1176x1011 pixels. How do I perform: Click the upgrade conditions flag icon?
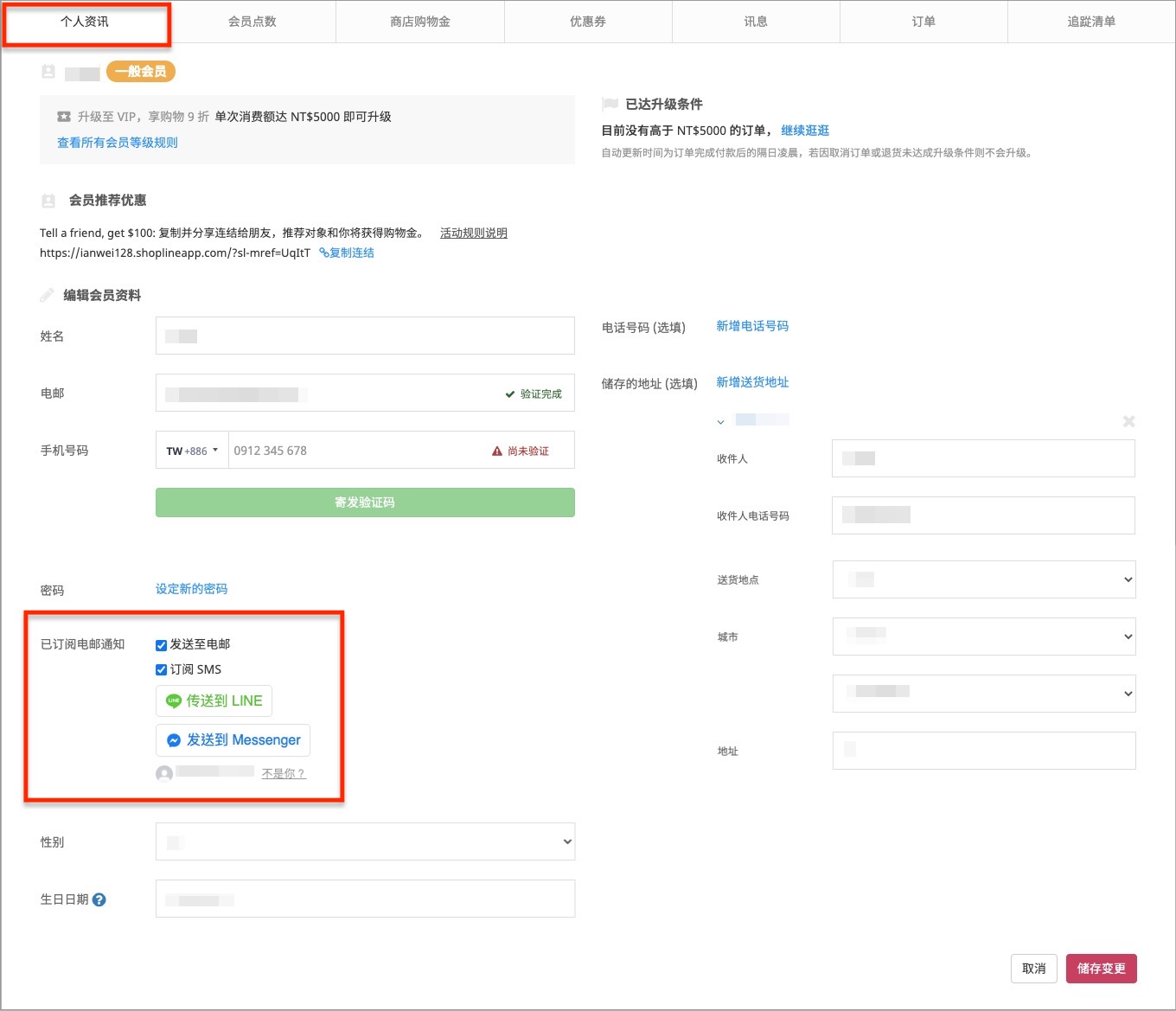[x=610, y=104]
